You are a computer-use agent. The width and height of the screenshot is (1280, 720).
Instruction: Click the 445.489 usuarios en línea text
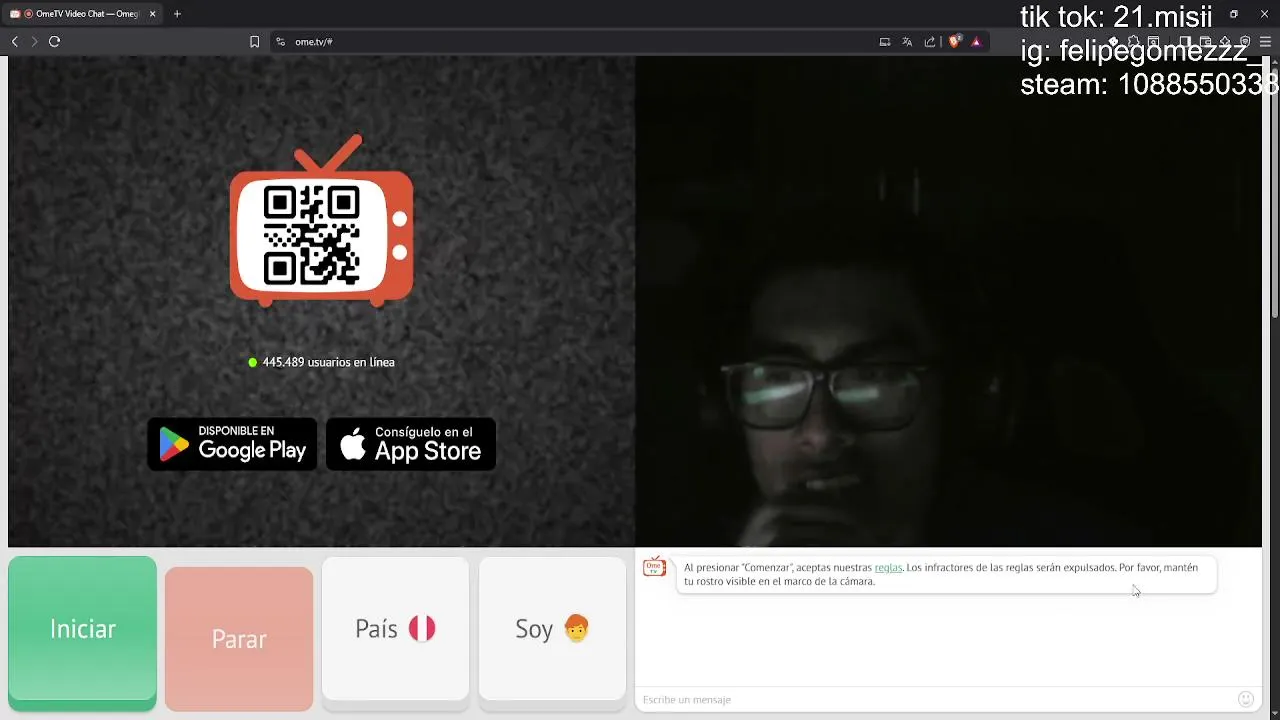328,362
